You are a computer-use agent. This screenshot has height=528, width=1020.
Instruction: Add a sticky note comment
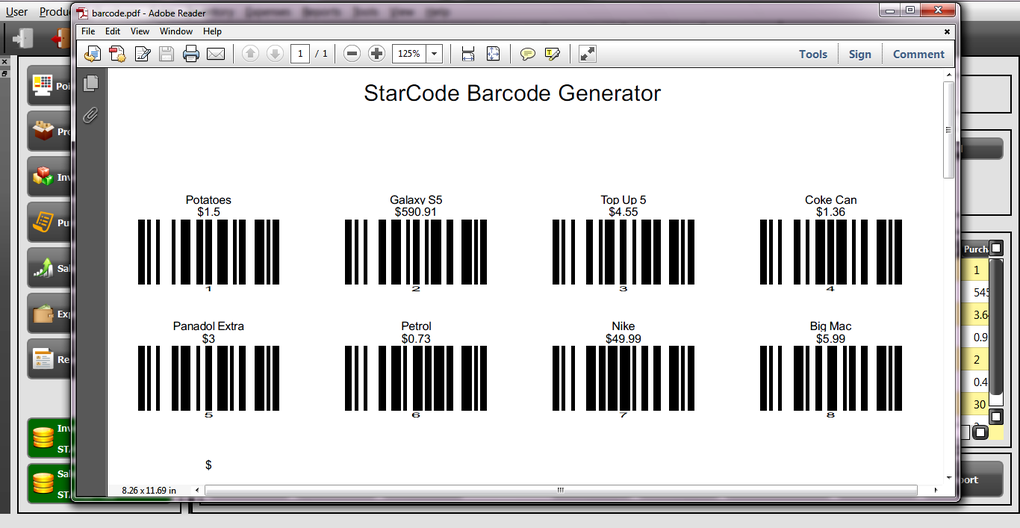(528, 54)
